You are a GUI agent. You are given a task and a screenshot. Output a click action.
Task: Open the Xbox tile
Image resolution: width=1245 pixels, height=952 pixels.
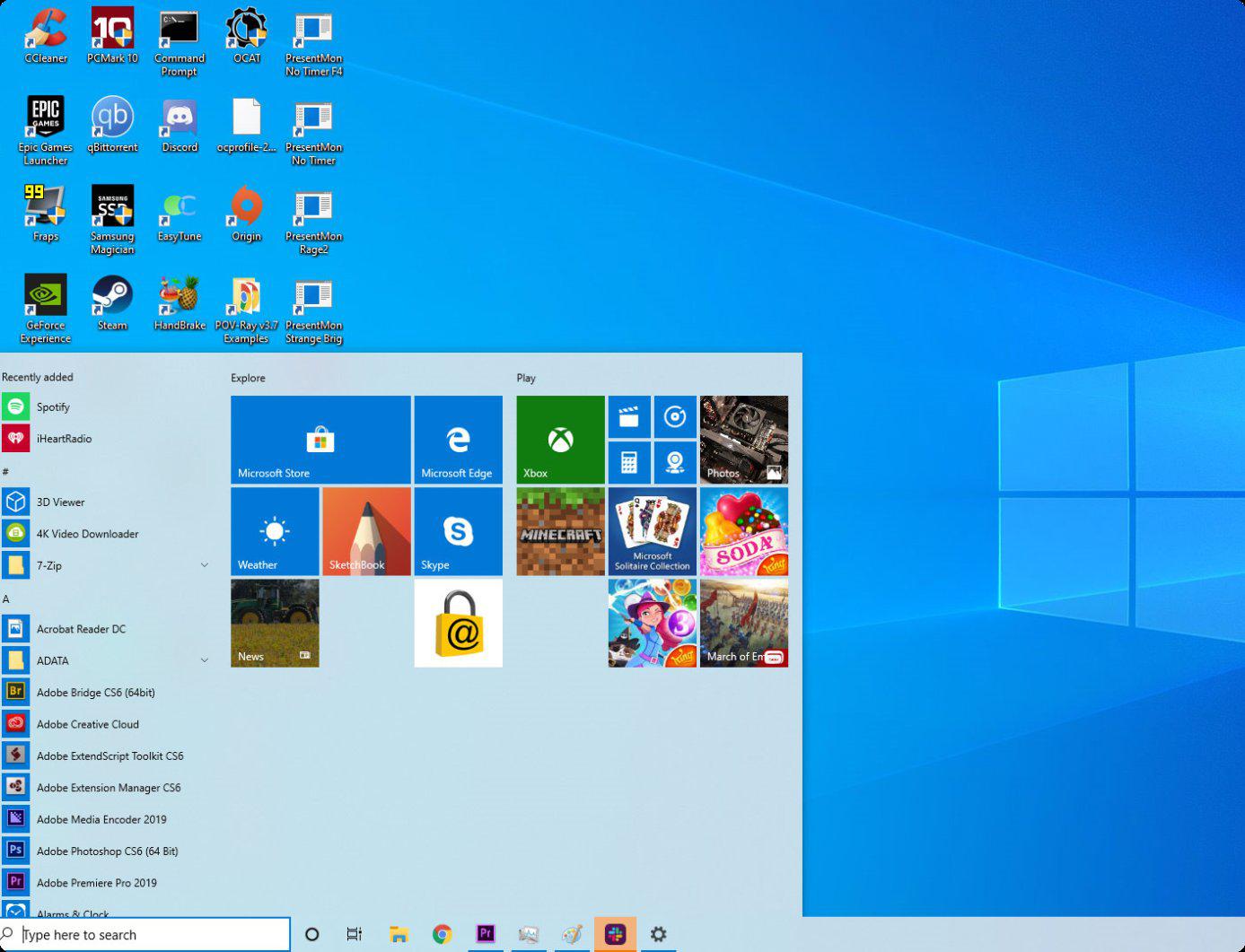coord(559,439)
